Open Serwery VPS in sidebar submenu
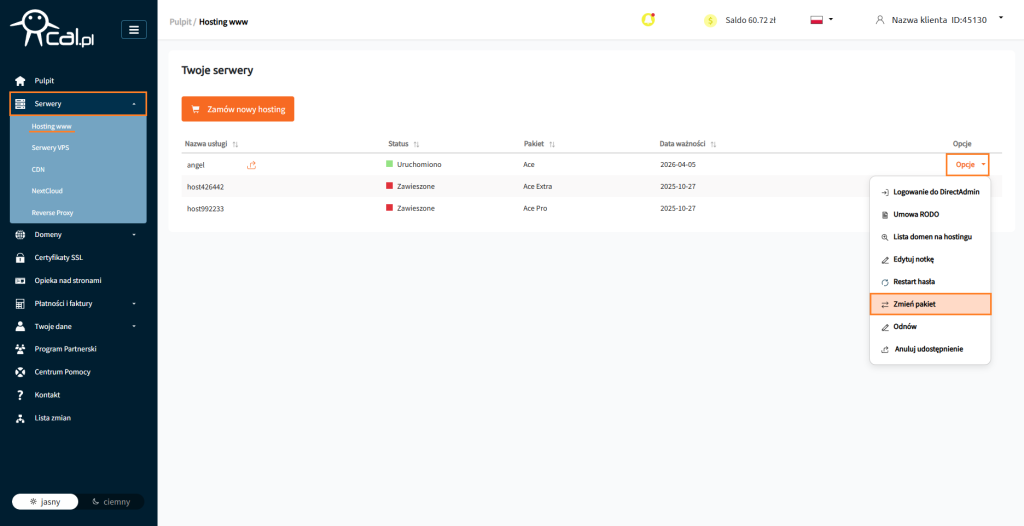 click(x=50, y=148)
